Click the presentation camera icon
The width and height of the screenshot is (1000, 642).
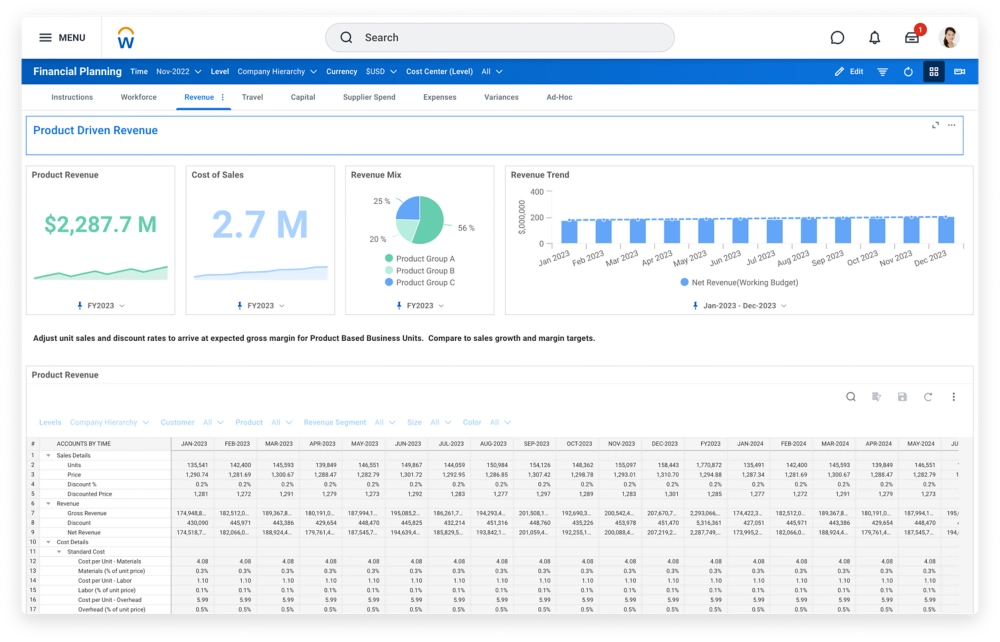[960, 72]
